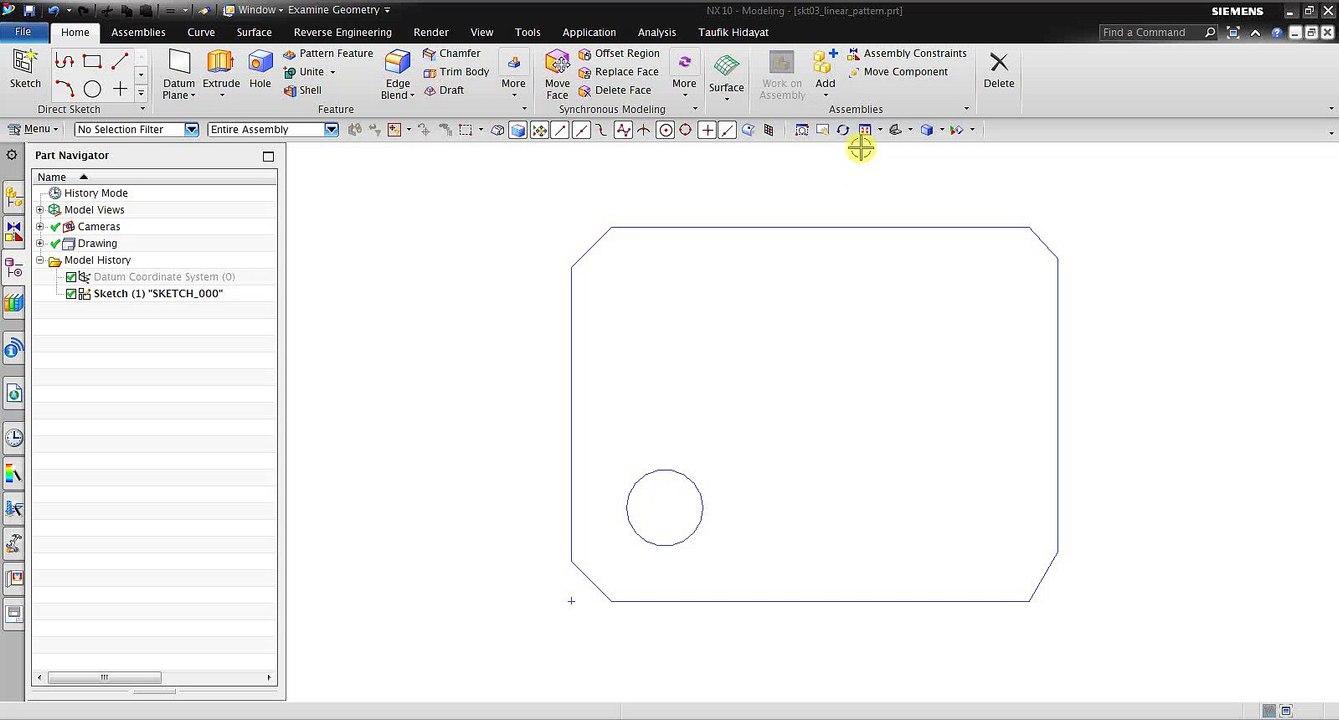The image size is (1339, 720).
Task: Collapse the Model History node
Action: tap(40, 261)
